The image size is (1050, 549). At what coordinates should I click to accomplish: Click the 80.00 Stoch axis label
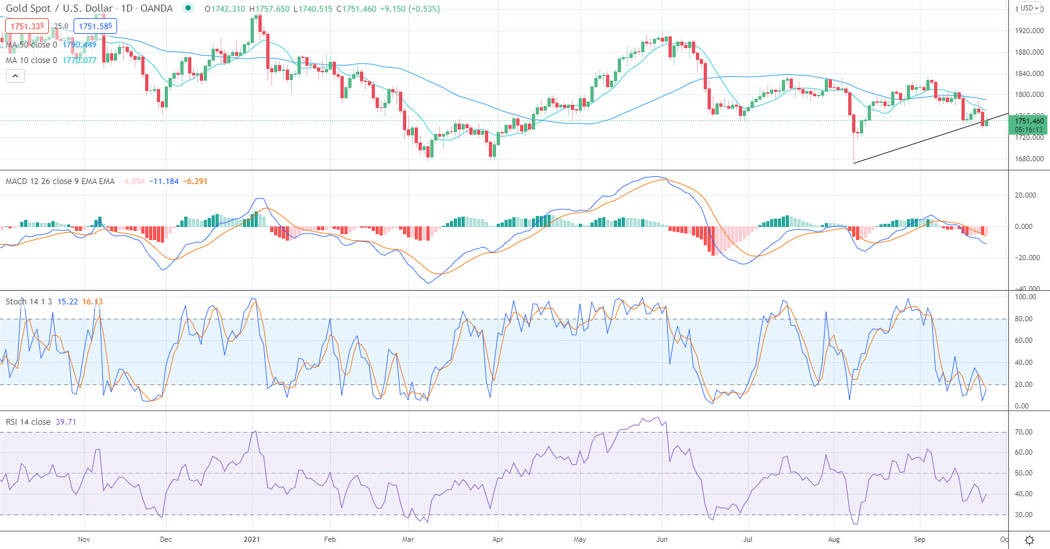pyautogui.click(x=1026, y=319)
